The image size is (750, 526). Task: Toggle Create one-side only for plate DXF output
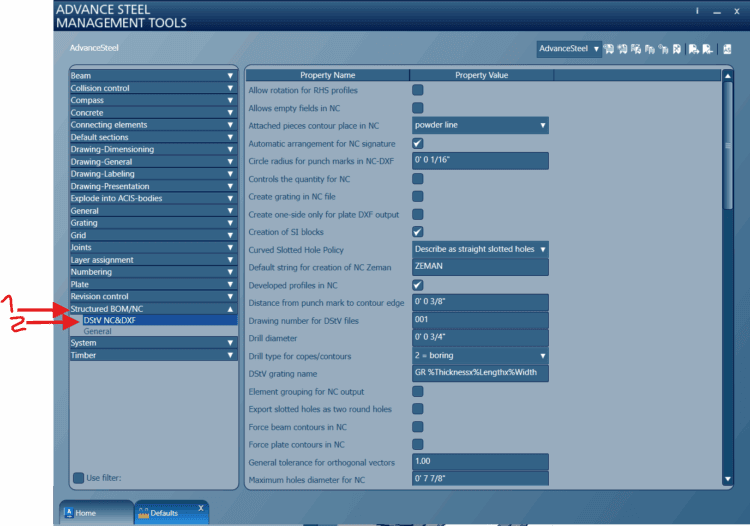tap(418, 214)
